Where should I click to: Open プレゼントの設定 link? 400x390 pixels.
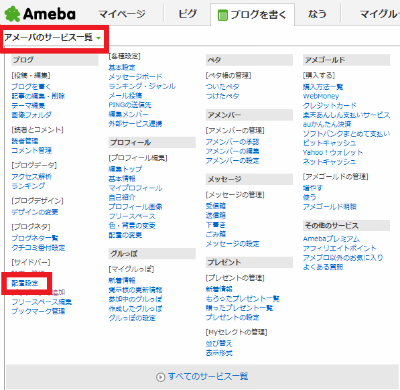[x=232, y=317]
